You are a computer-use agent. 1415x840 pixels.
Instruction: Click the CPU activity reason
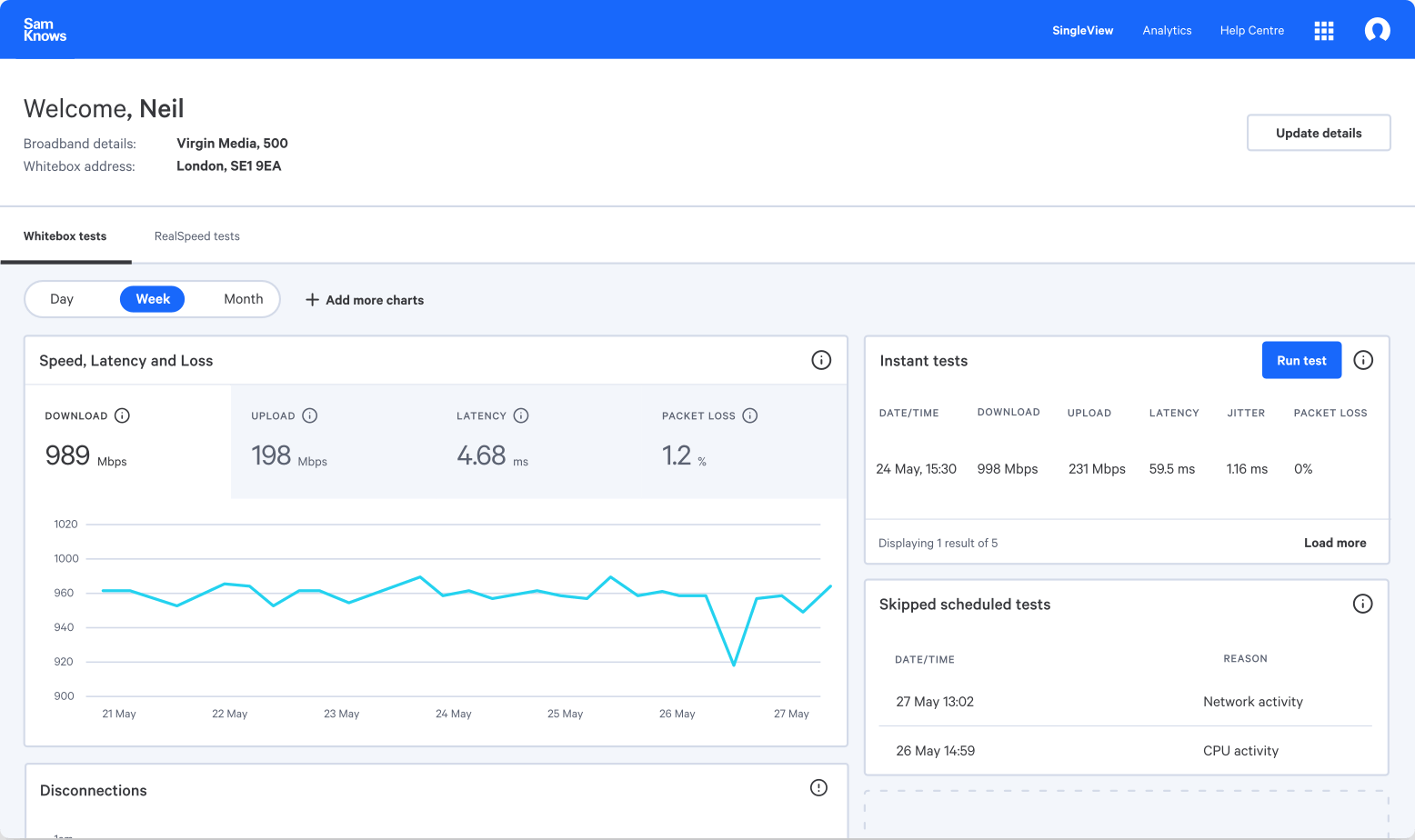[1240, 751]
